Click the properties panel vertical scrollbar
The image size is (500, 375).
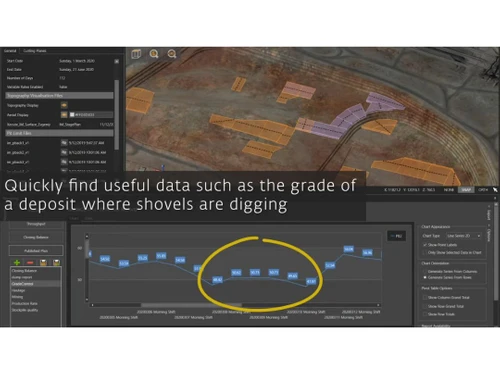[x=117, y=114]
